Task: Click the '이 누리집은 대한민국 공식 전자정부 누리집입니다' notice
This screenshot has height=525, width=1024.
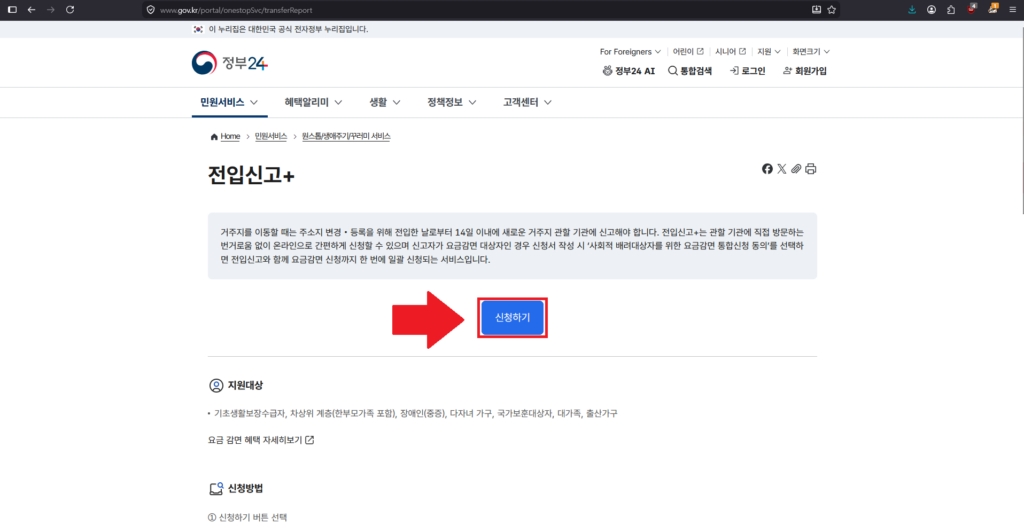Action: [x=288, y=29]
